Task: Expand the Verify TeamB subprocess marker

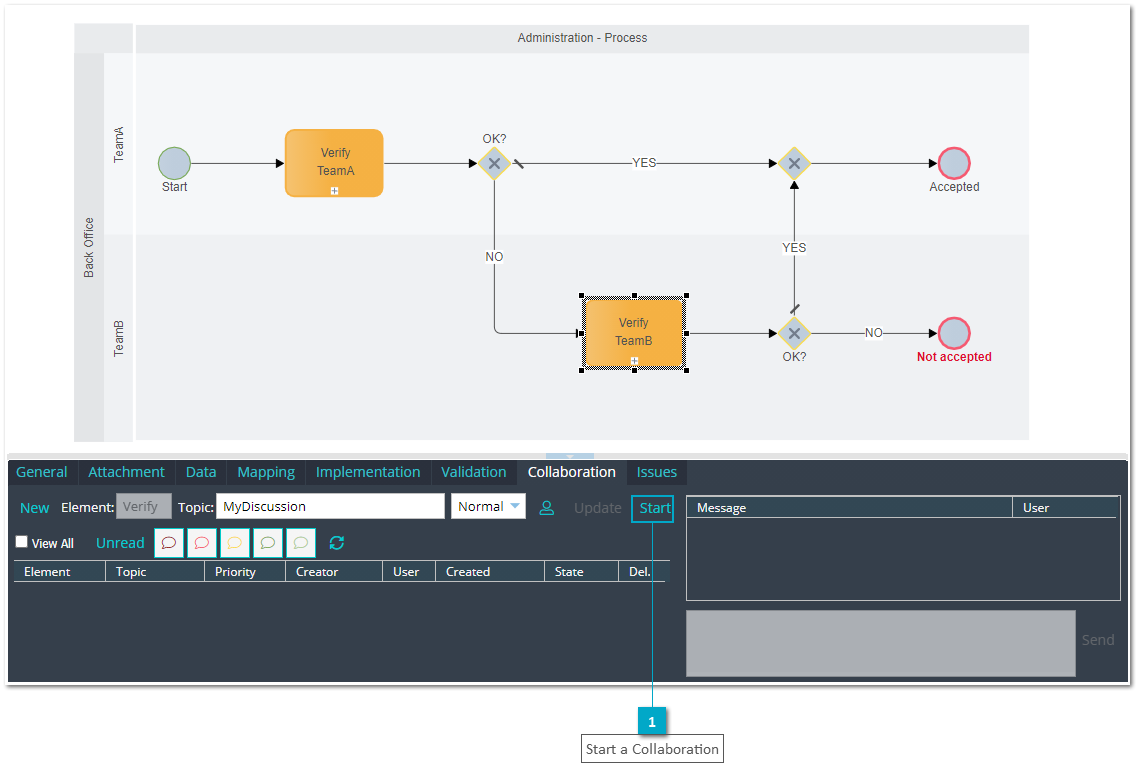Action: click(634, 361)
